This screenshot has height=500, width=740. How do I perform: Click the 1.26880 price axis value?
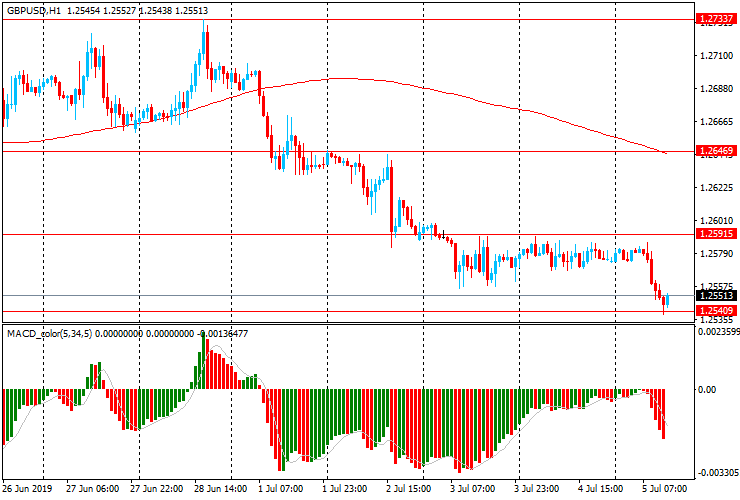tap(716, 89)
